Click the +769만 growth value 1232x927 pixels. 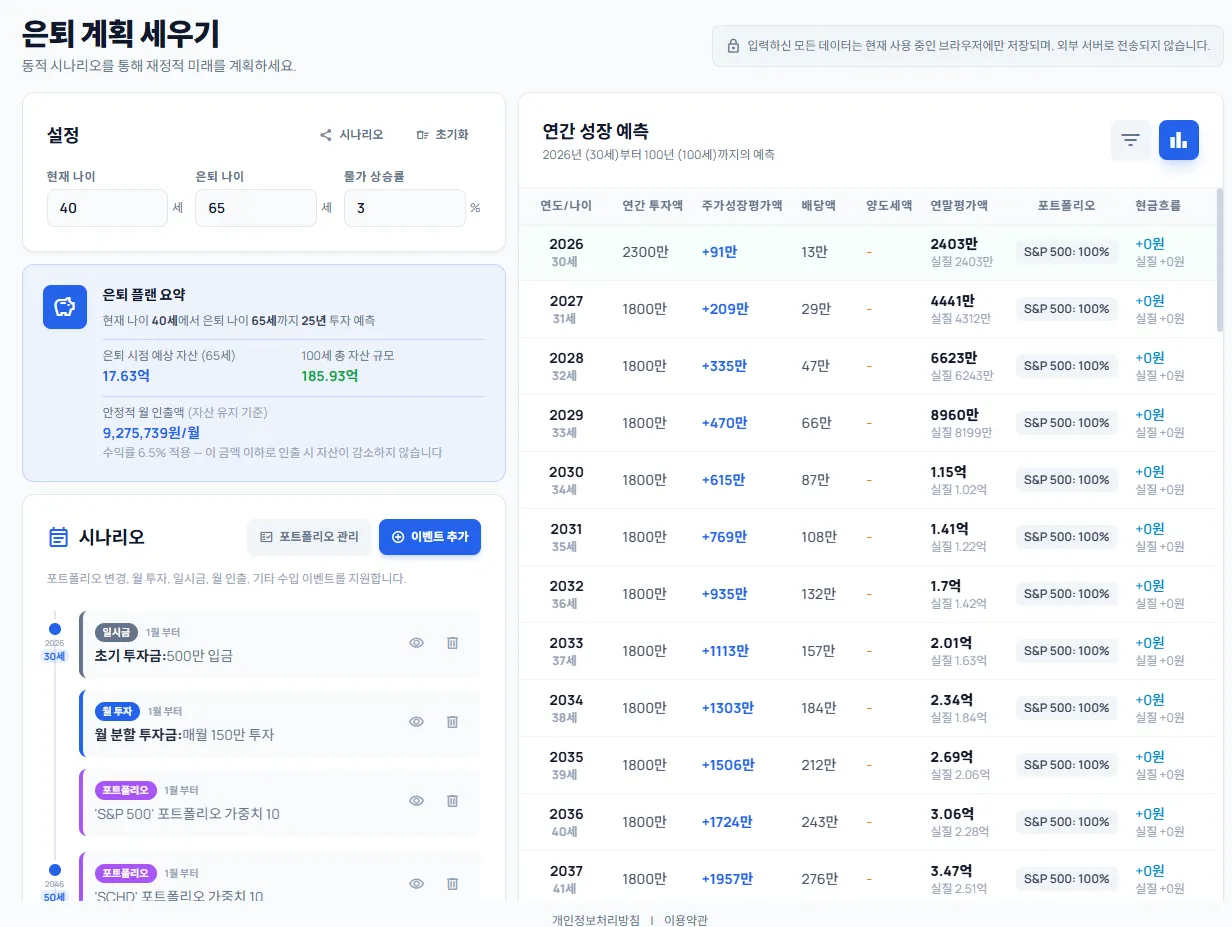click(724, 537)
